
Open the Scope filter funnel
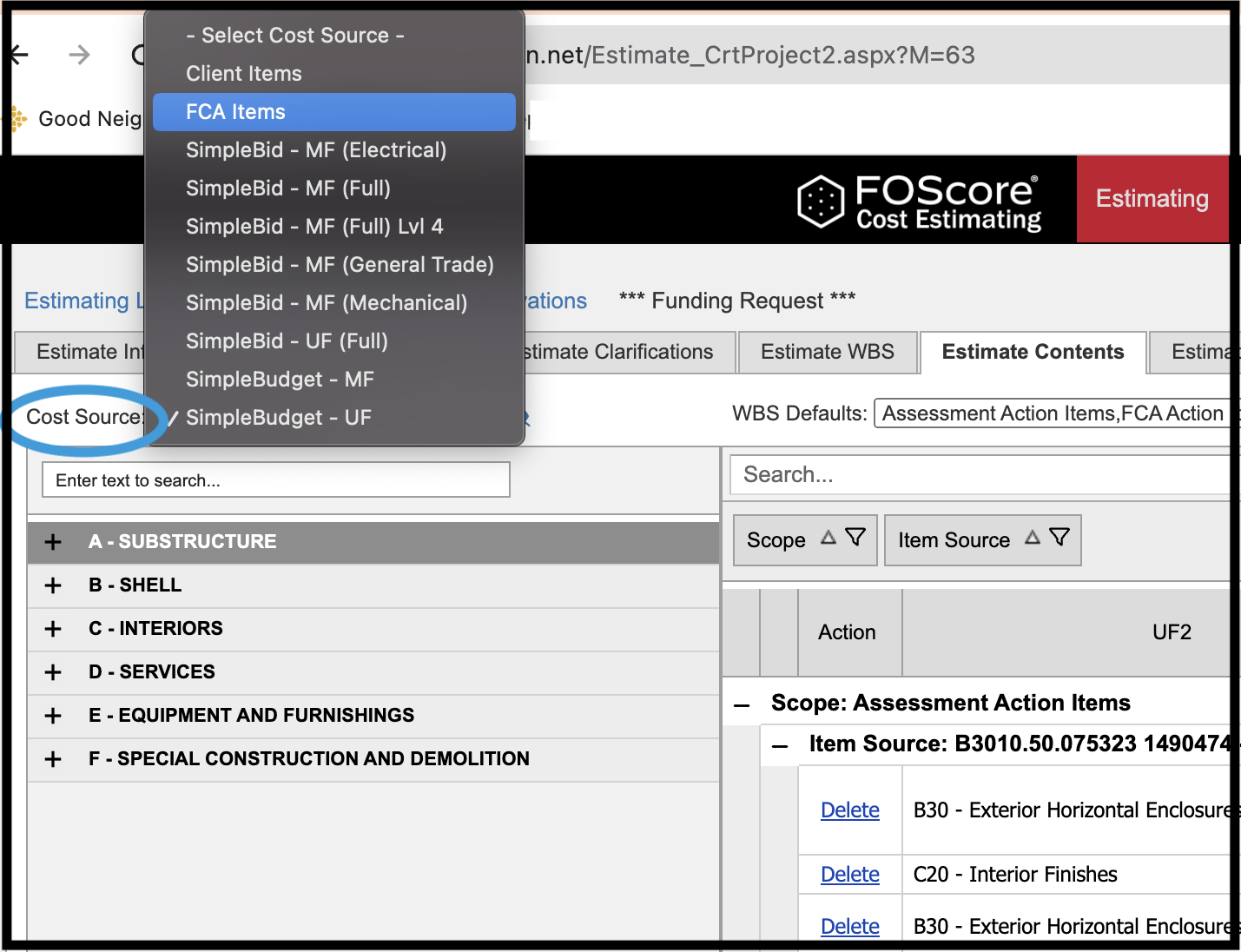(855, 538)
